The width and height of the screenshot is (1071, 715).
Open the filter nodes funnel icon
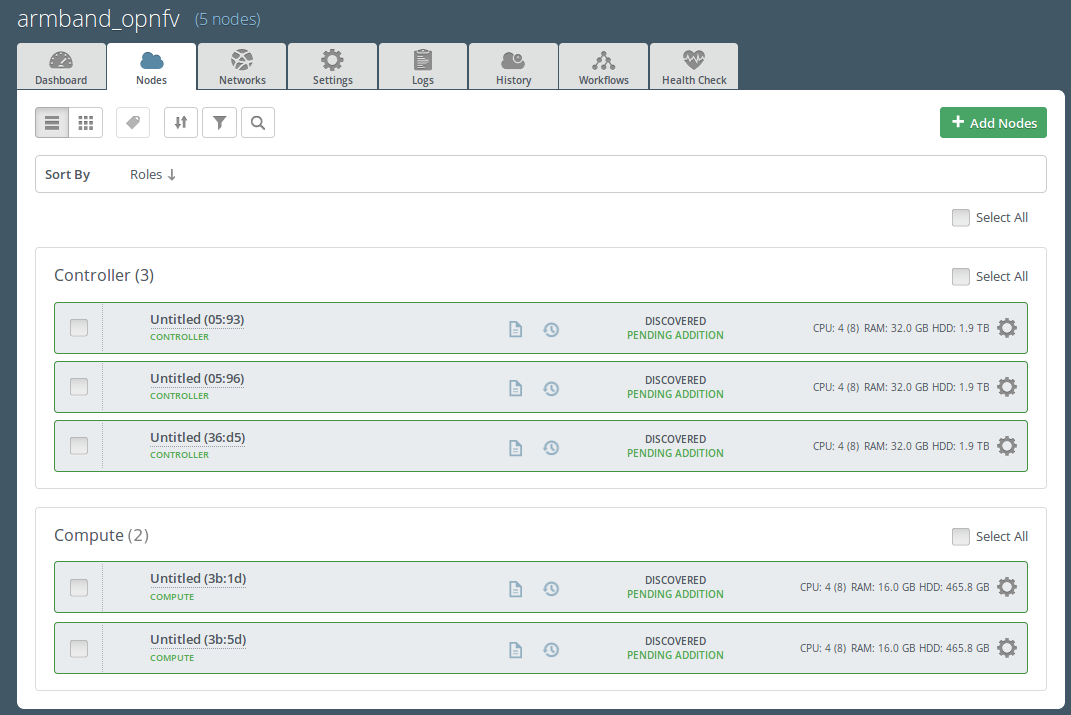coord(219,123)
